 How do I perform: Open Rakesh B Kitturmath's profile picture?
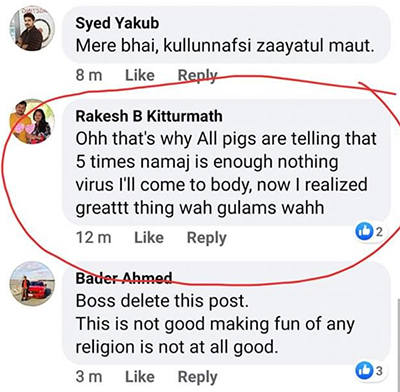[32, 122]
